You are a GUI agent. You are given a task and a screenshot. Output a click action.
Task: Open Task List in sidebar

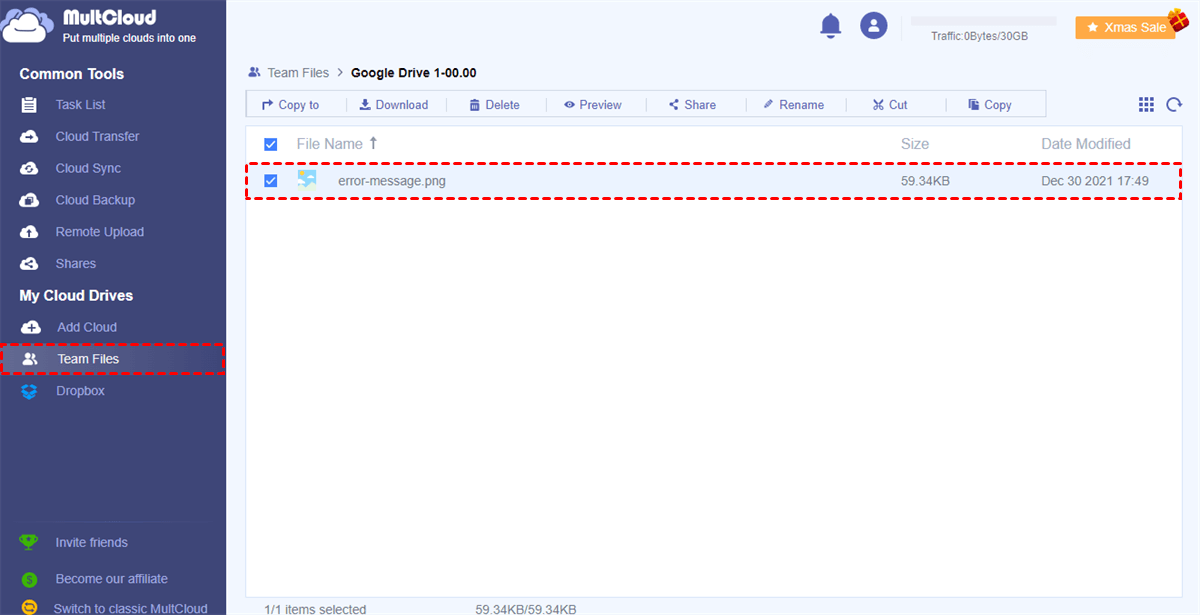coord(80,105)
